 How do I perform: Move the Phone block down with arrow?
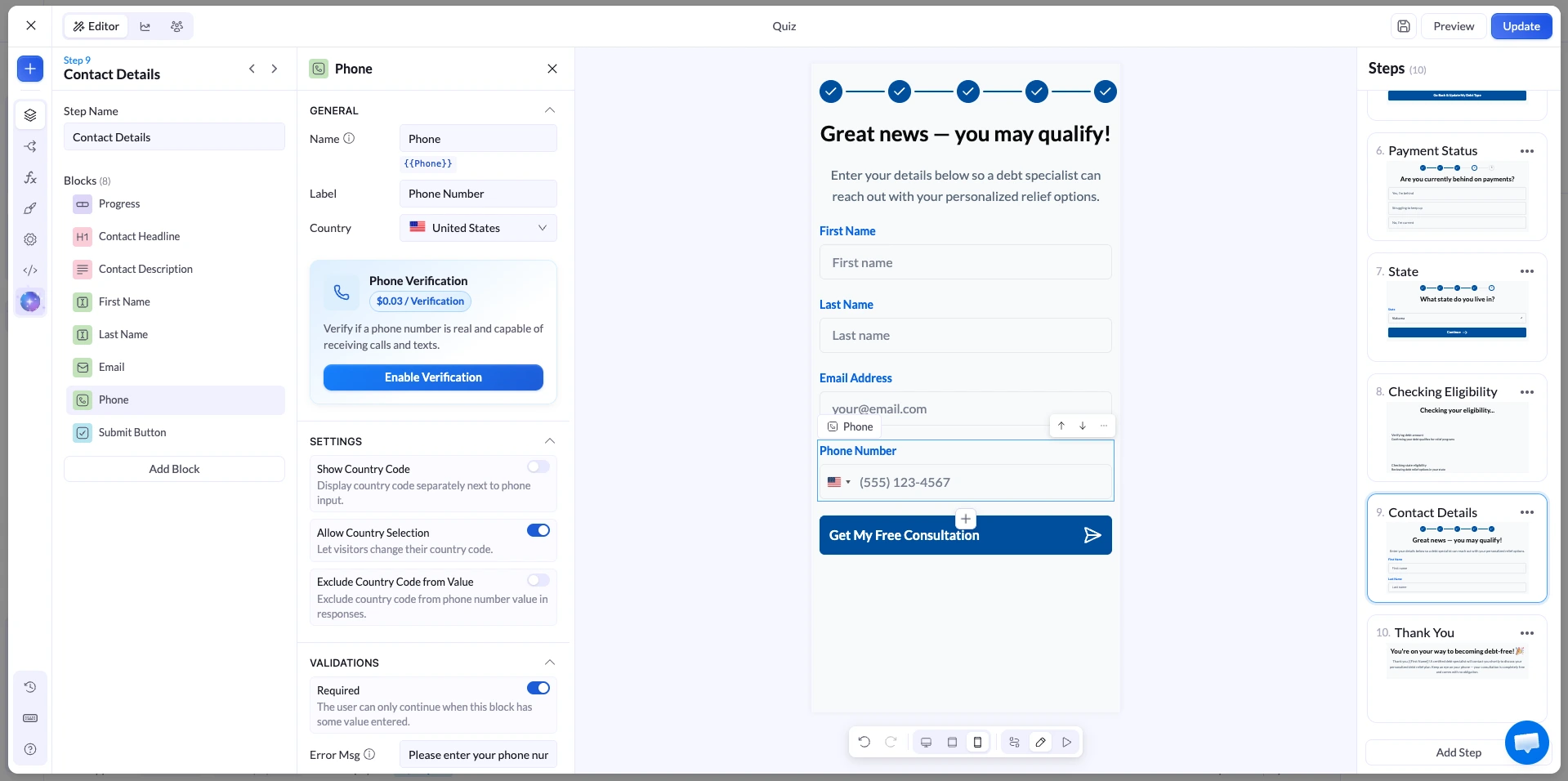click(x=1083, y=426)
